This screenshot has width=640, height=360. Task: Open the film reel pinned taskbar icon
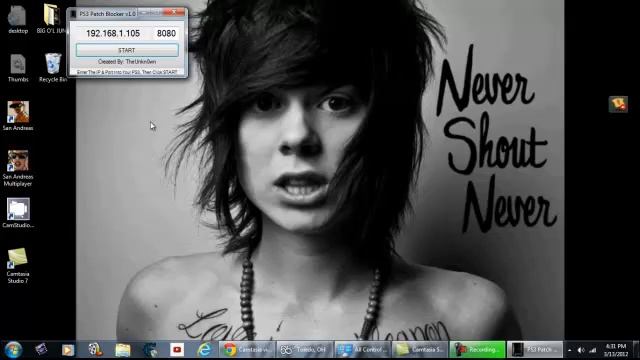[x=95, y=350]
